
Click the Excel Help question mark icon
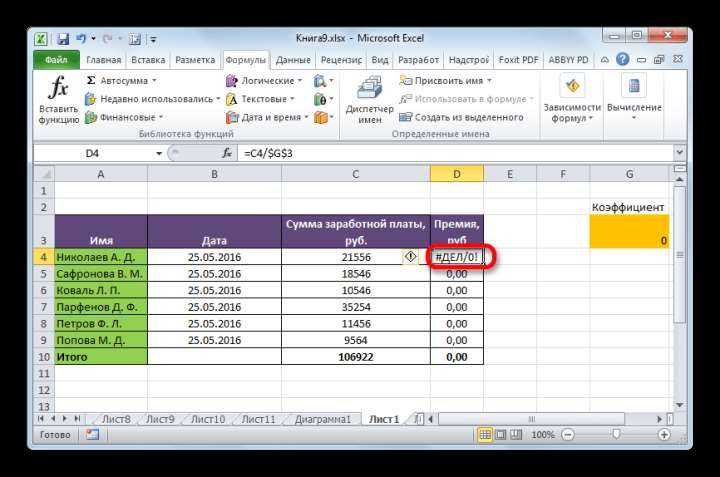(x=623, y=59)
